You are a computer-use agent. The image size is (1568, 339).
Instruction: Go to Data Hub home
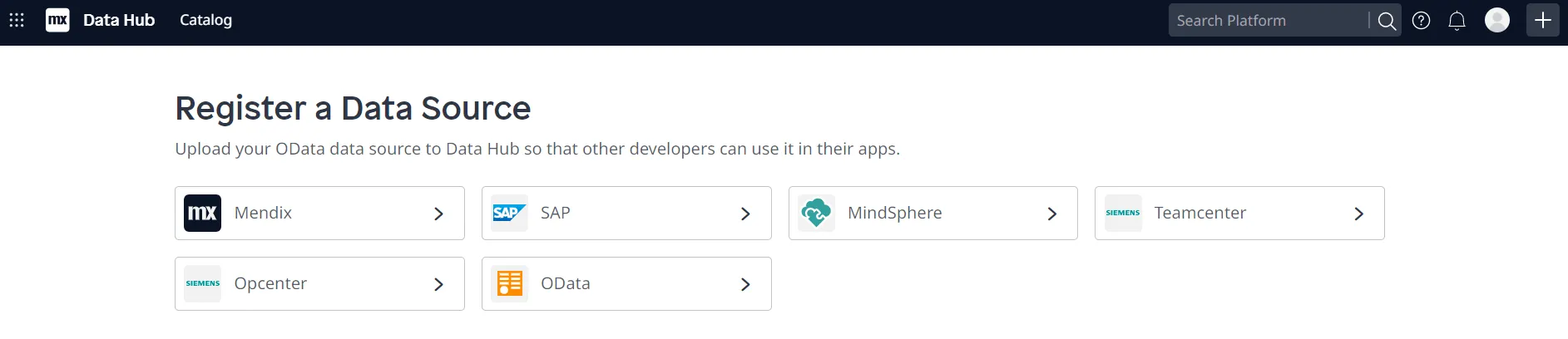click(x=119, y=20)
